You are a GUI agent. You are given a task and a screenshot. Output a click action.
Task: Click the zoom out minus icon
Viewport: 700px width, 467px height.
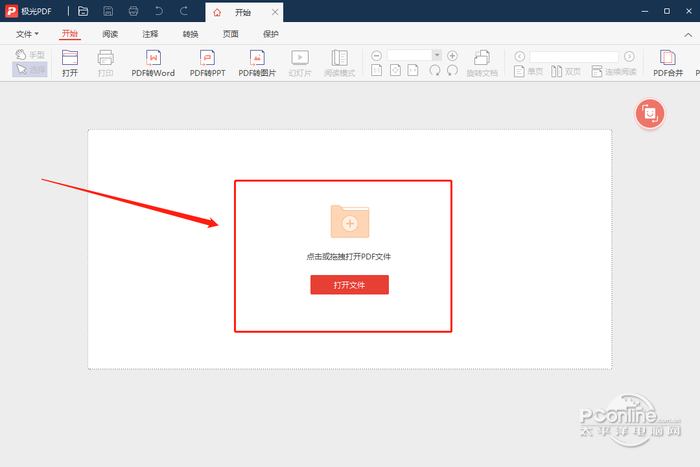click(x=376, y=55)
